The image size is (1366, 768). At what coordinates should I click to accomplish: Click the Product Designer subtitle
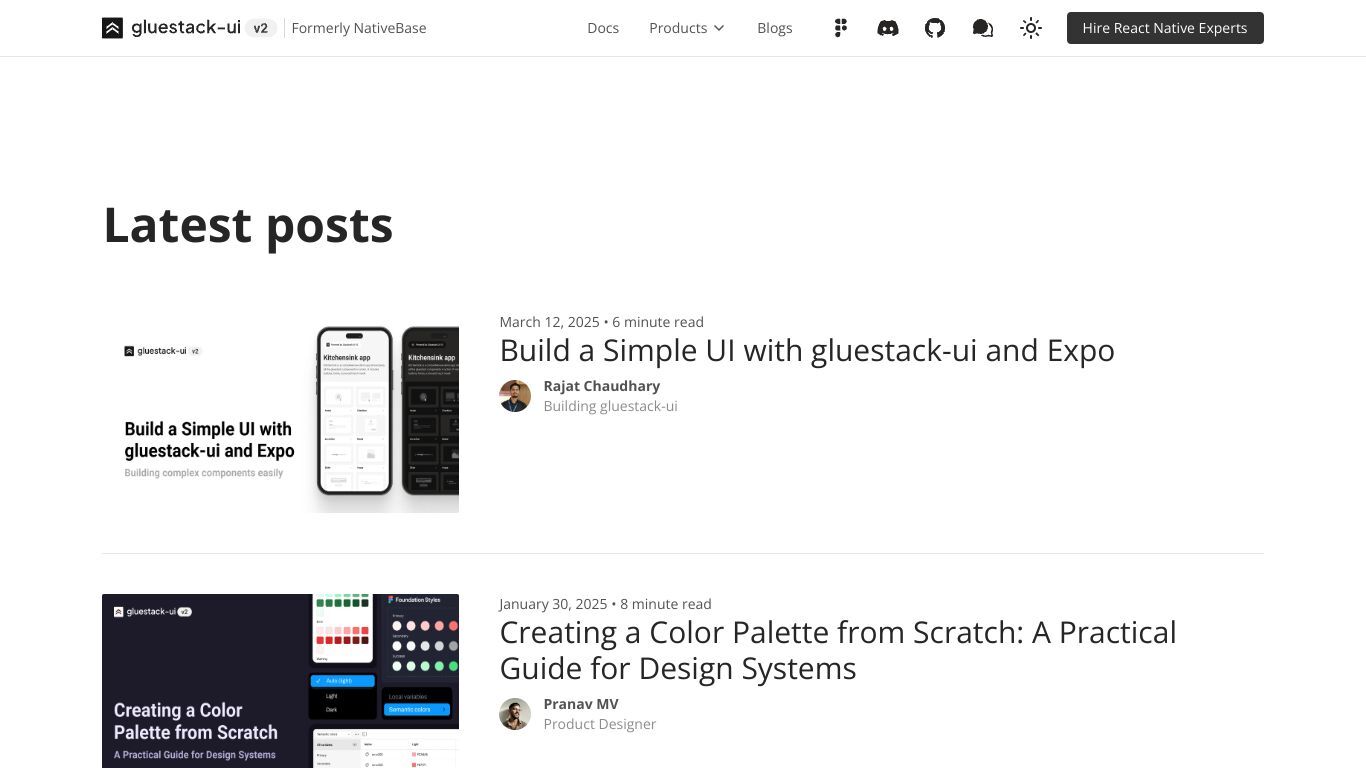(x=600, y=724)
